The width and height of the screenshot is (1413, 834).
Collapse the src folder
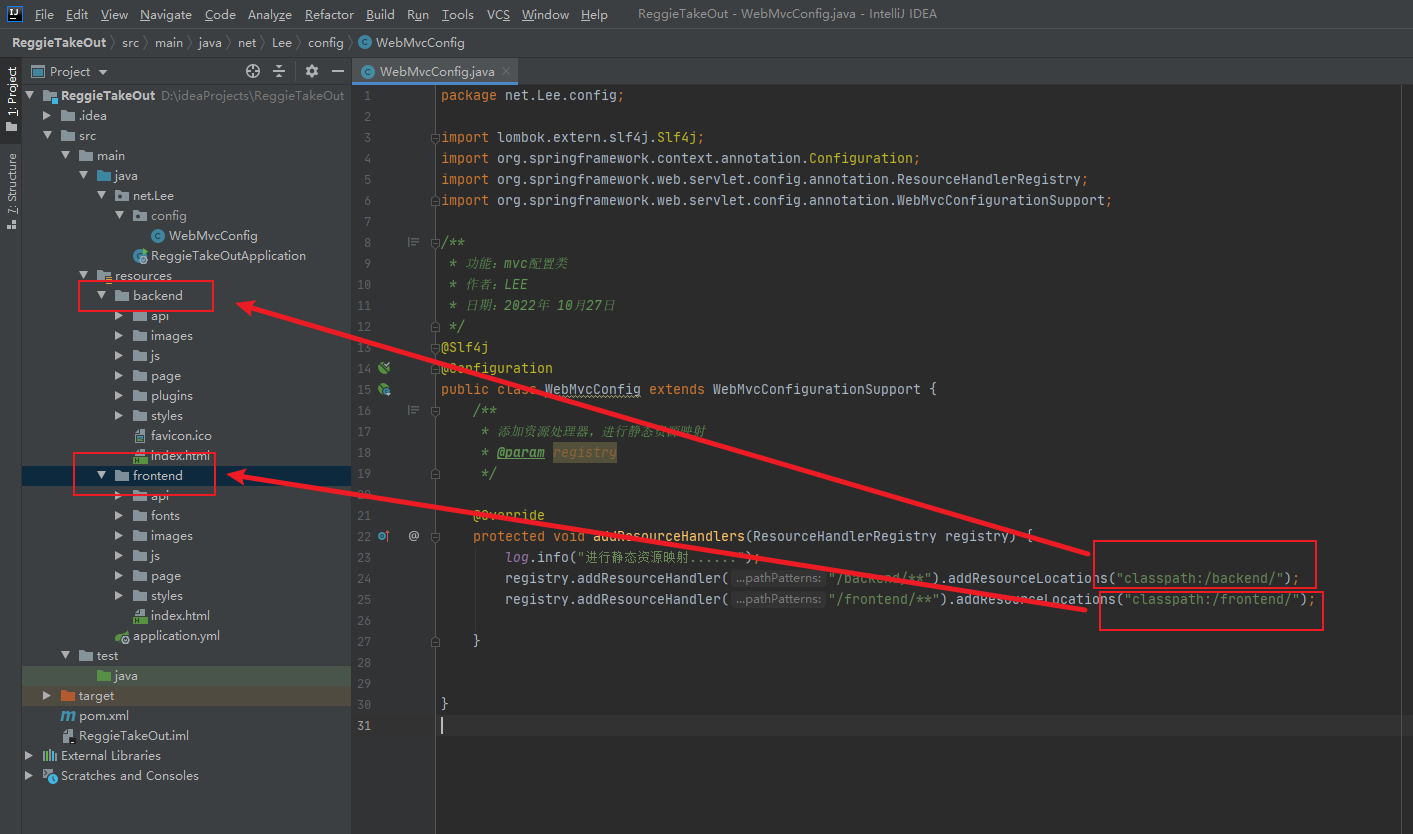(47, 136)
